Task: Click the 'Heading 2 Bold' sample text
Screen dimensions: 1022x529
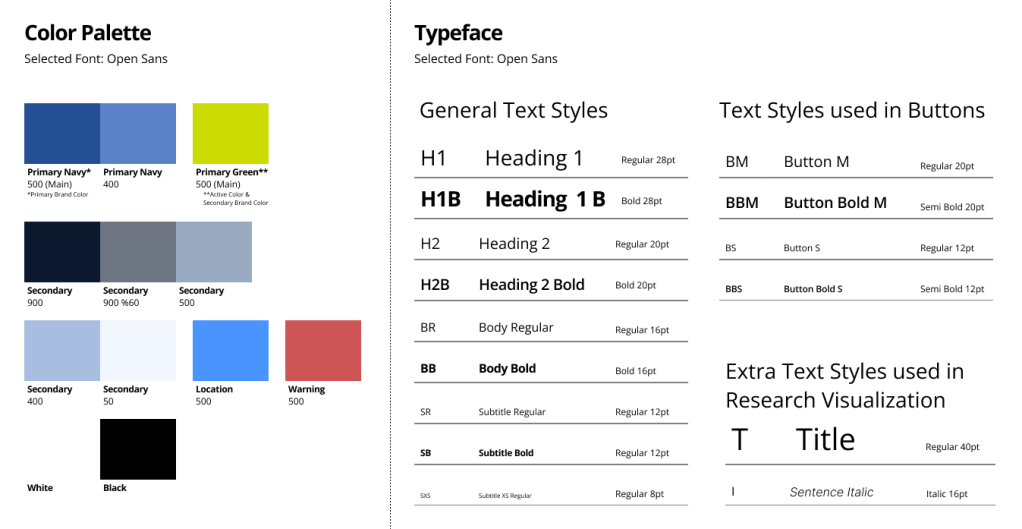Action: (x=531, y=285)
